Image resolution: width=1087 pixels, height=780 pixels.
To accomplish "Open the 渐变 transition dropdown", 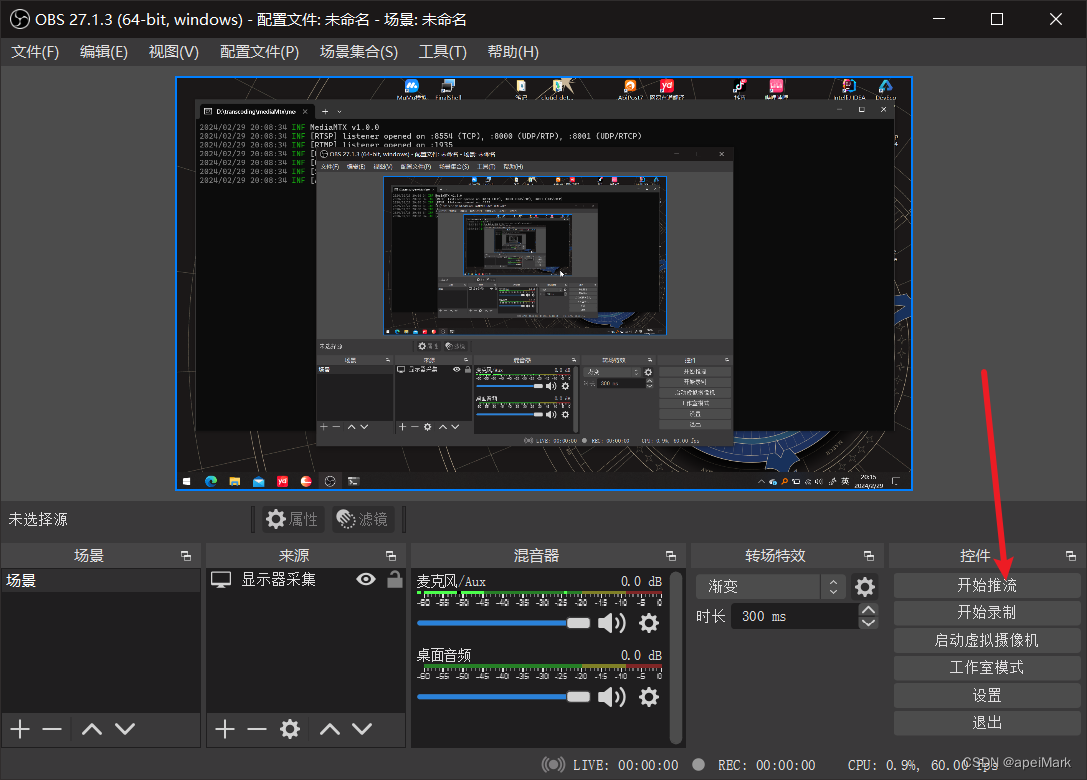I will point(770,587).
